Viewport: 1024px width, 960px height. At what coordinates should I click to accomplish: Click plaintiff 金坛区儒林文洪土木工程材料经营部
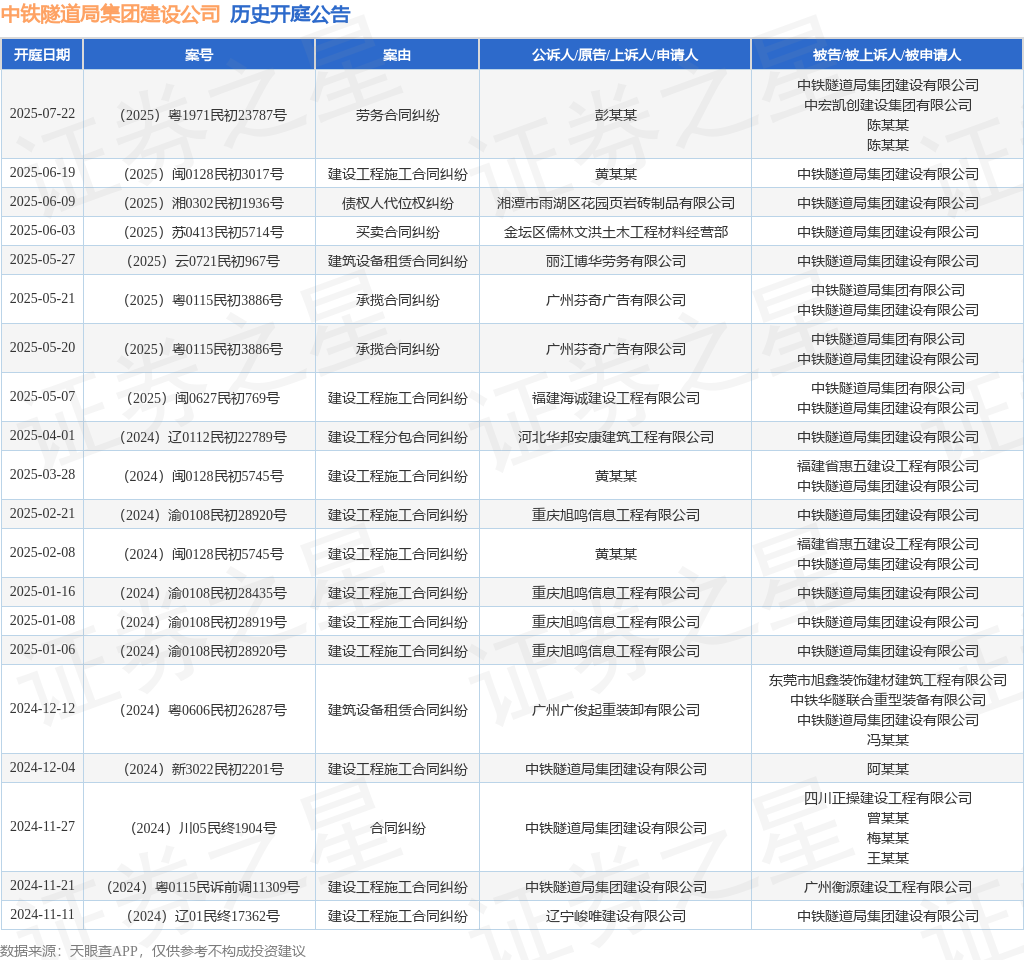click(x=616, y=232)
